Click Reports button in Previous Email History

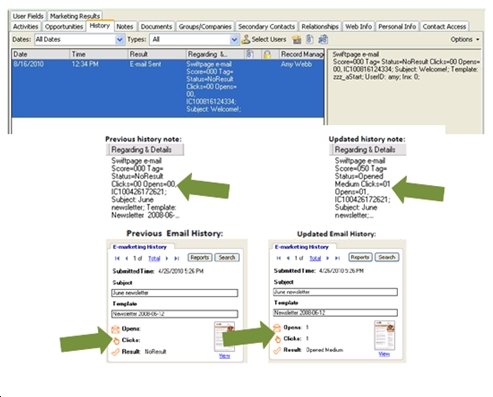pos(200,257)
